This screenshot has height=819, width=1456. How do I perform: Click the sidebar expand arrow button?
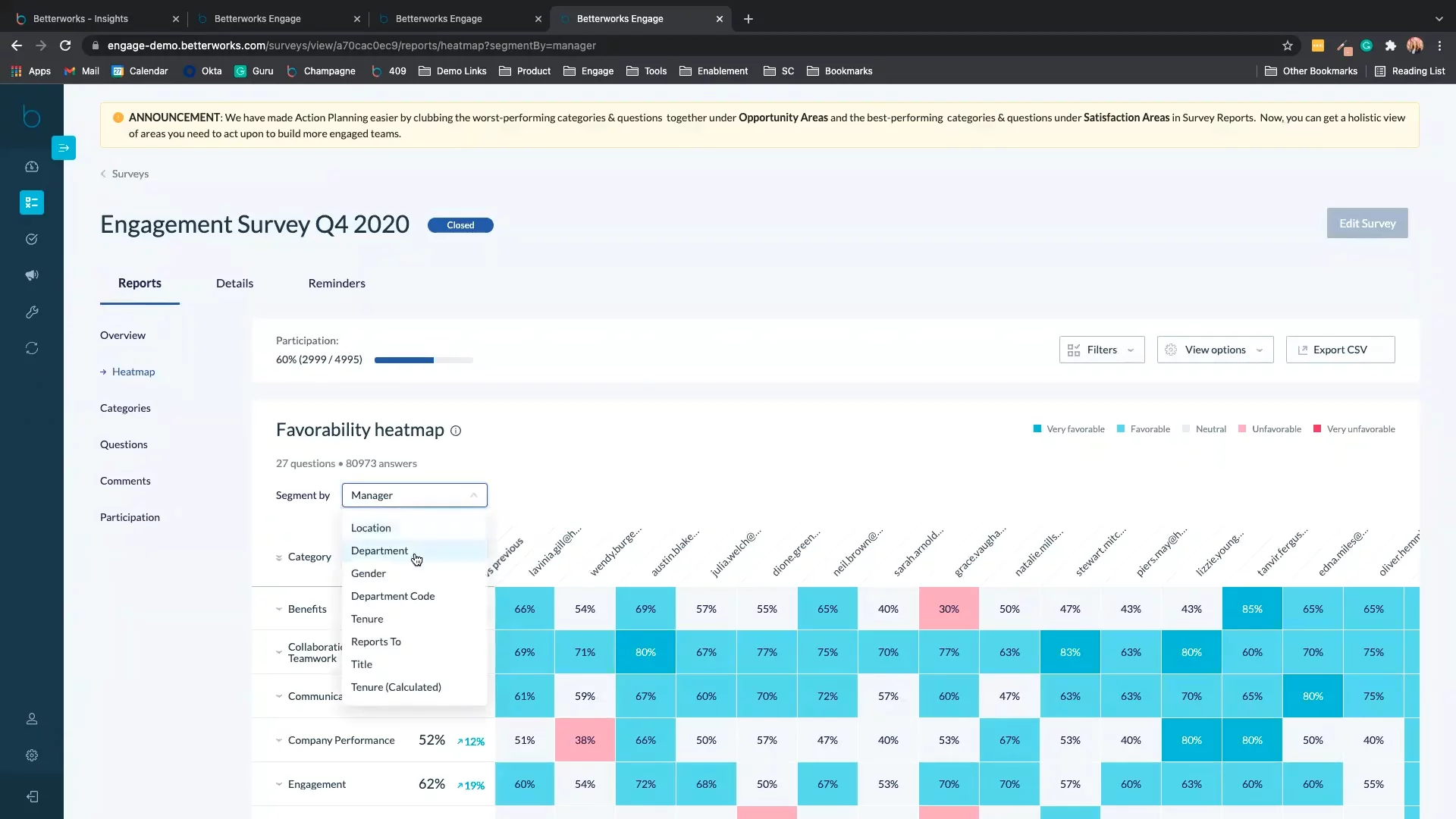[x=64, y=148]
